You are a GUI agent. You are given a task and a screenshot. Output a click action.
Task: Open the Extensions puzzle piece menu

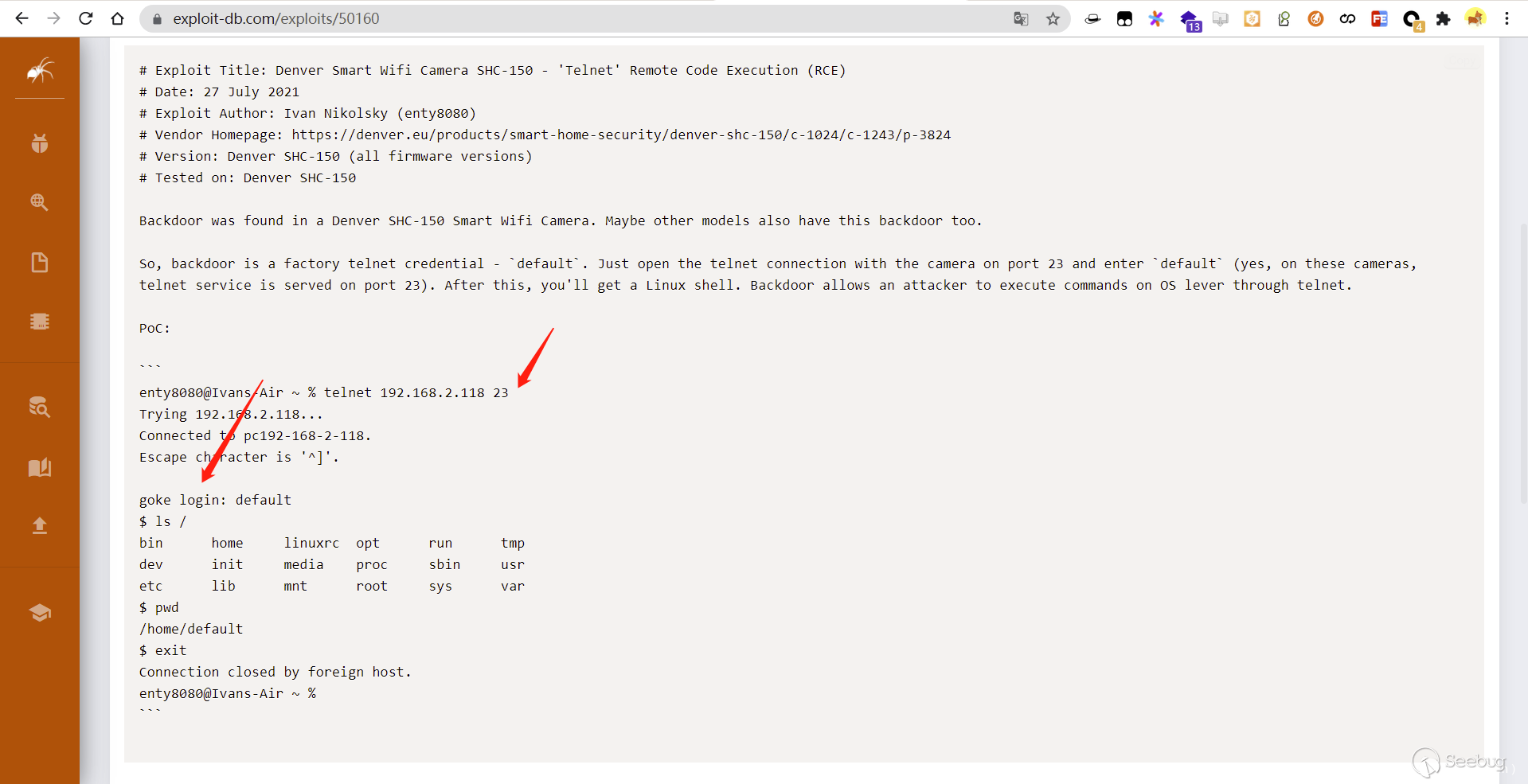1443,18
